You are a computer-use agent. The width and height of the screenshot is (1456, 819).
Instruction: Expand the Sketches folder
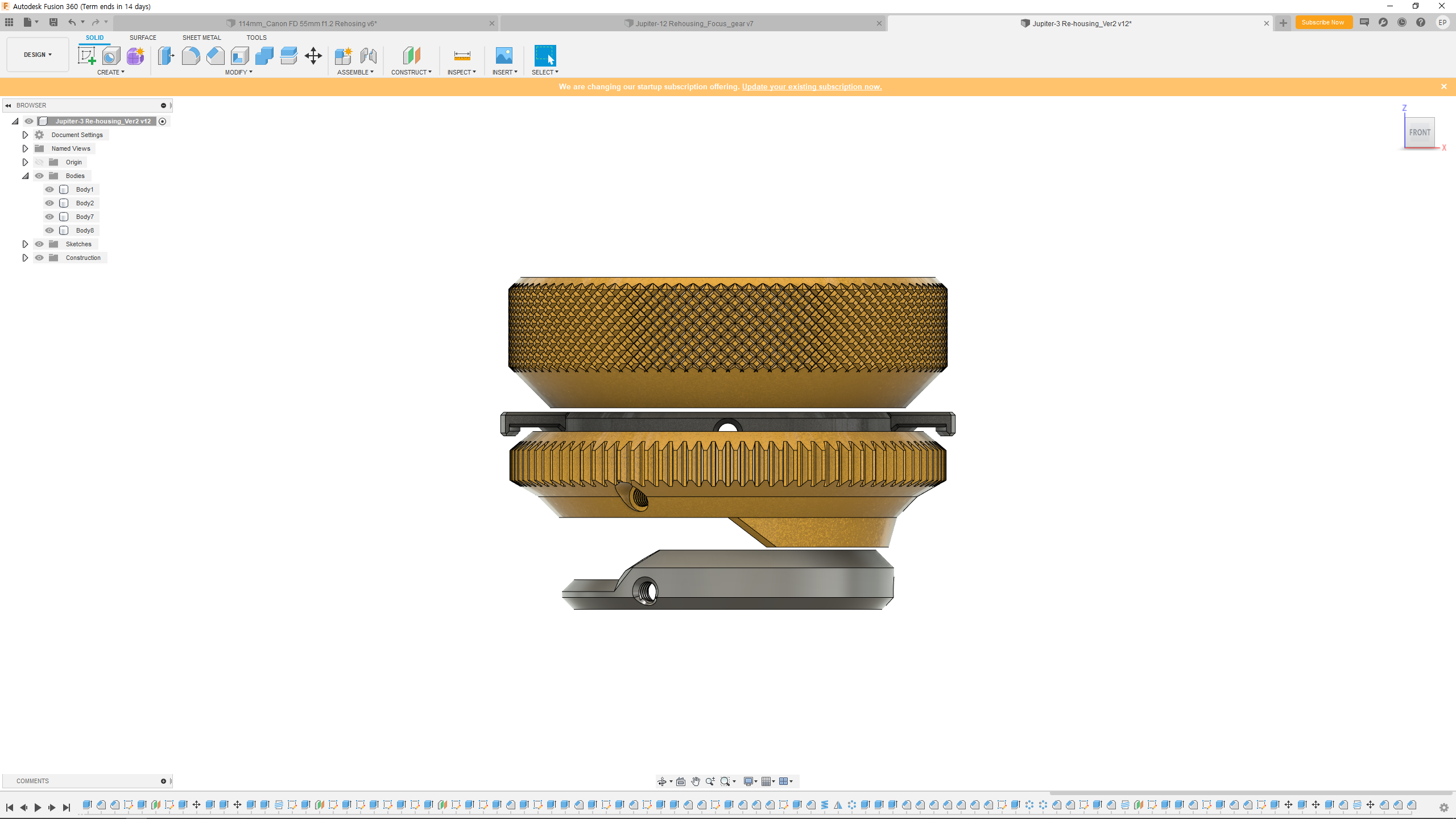point(25,244)
